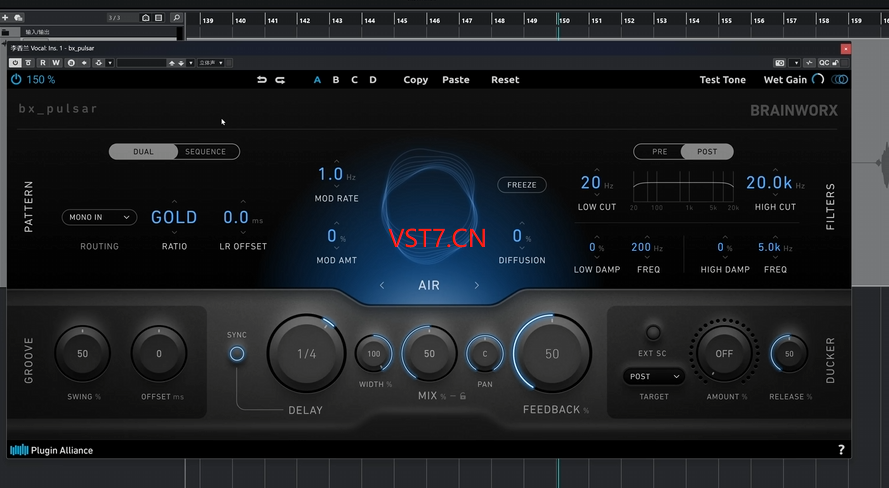
Task: Set filters position to PRE
Action: tap(659, 151)
